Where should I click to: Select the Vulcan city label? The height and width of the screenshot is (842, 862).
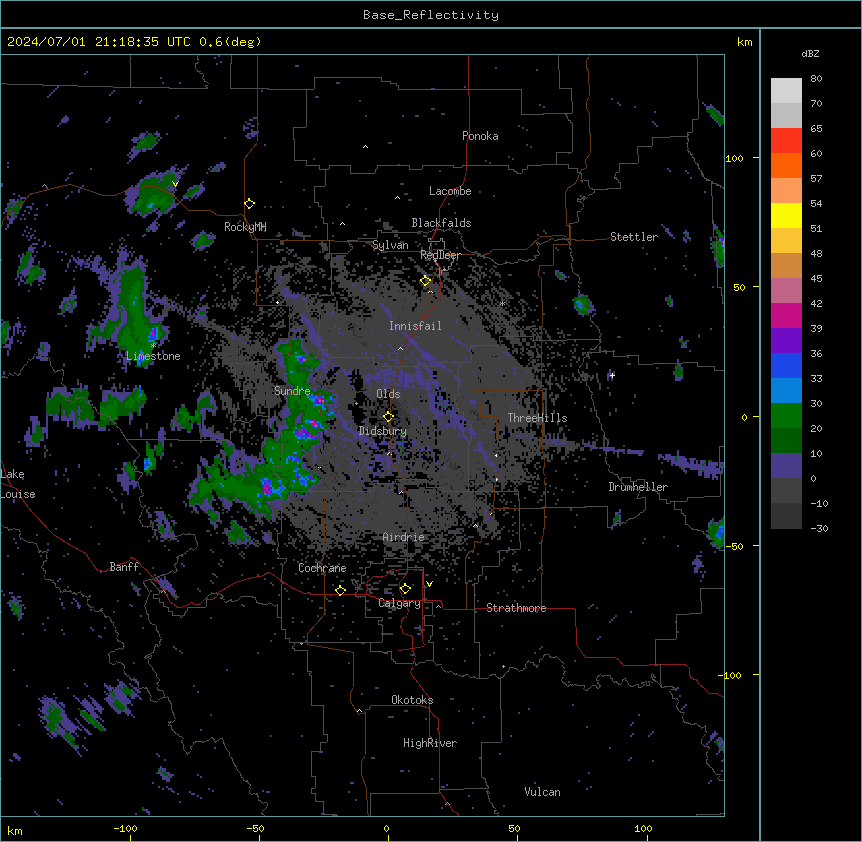coord(542,792)
